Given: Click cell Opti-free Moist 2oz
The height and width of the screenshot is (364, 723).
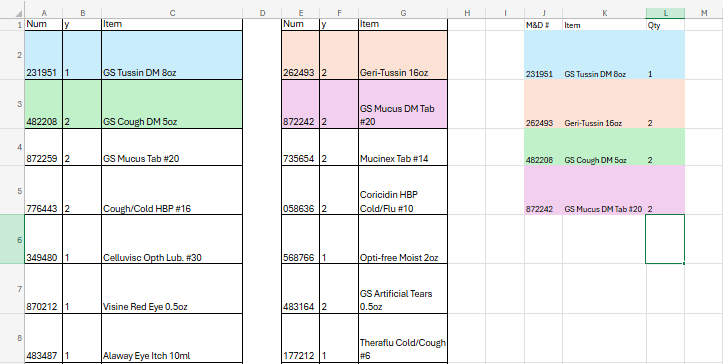Looking at the screenshot, I should (403, 239).
